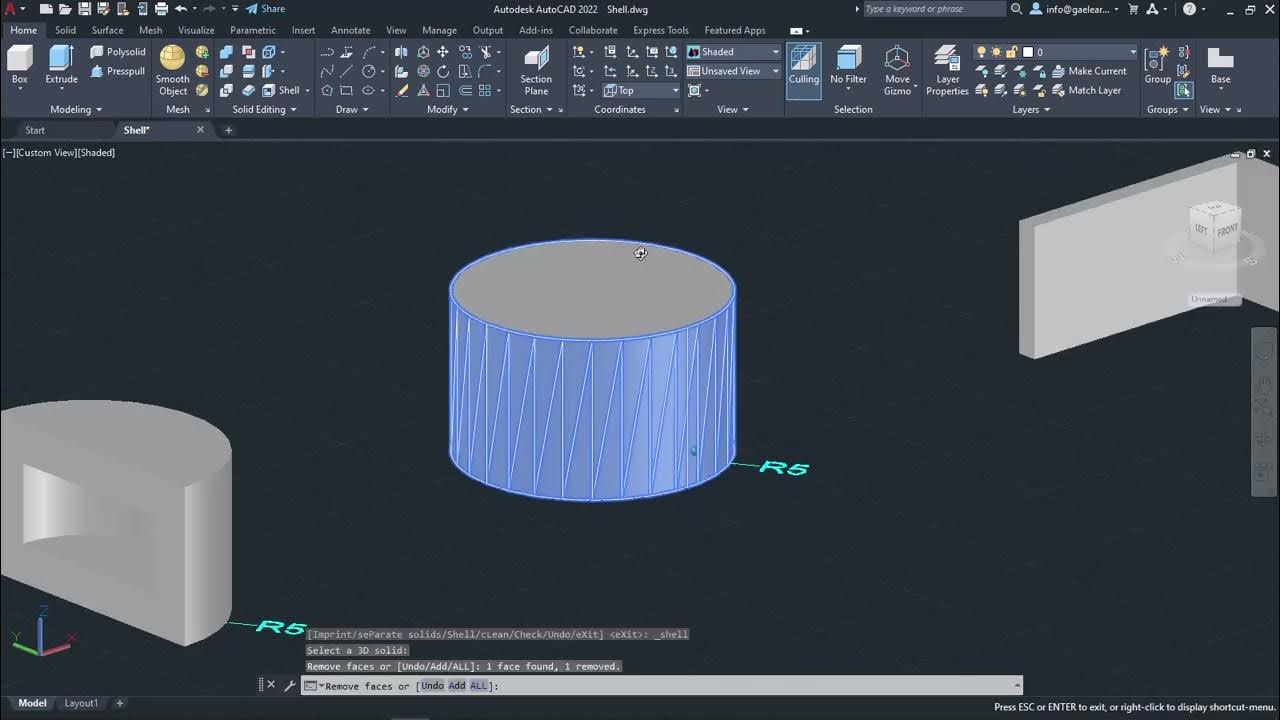Open the Help question mark icon
This screenshot has height=720, width=1280.
(1189, 9)
